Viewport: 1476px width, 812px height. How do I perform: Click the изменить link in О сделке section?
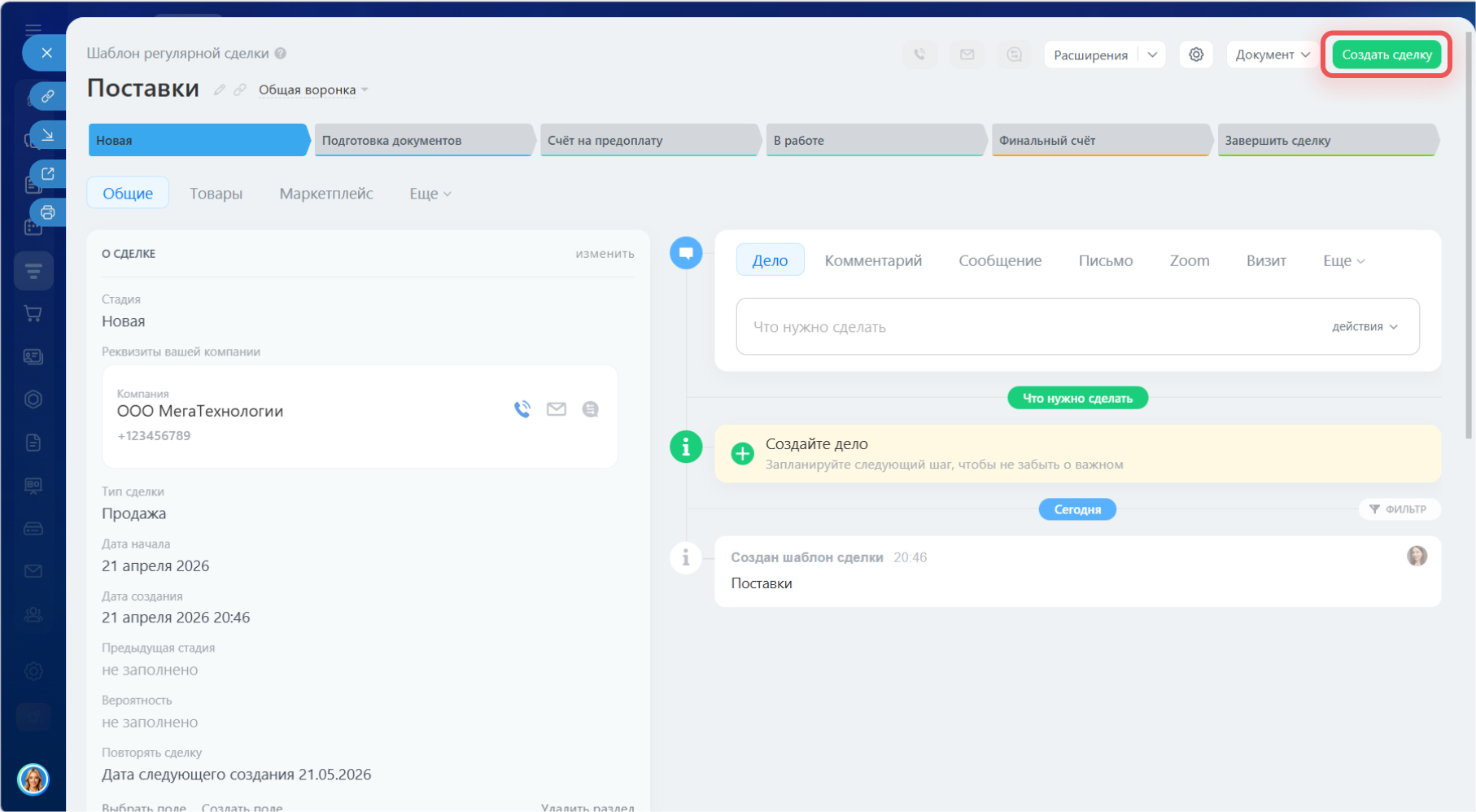tap(604, 254)
